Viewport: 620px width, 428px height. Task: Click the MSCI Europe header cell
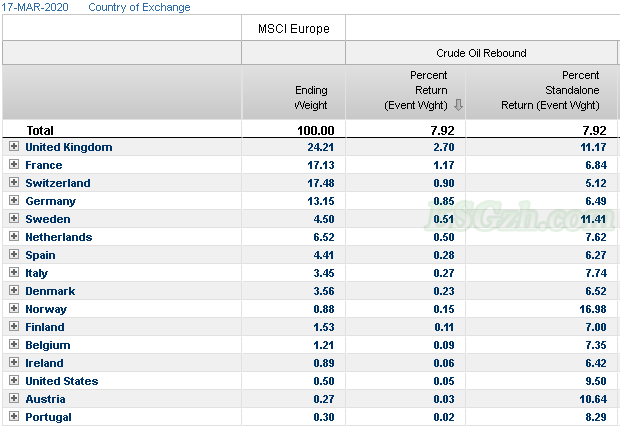[293, 28]
